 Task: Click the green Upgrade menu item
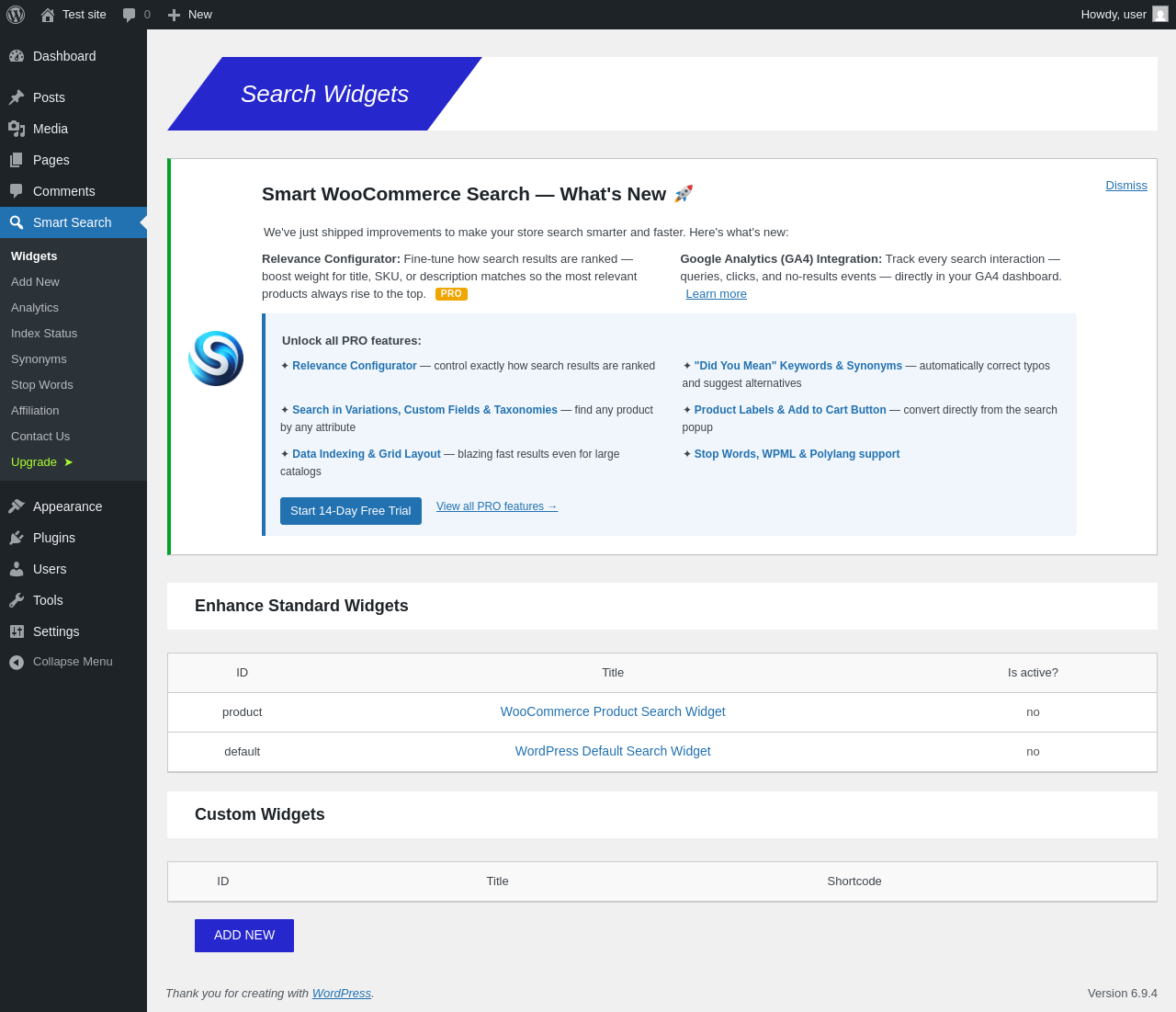pyautogui.click(x=42, y=462)
